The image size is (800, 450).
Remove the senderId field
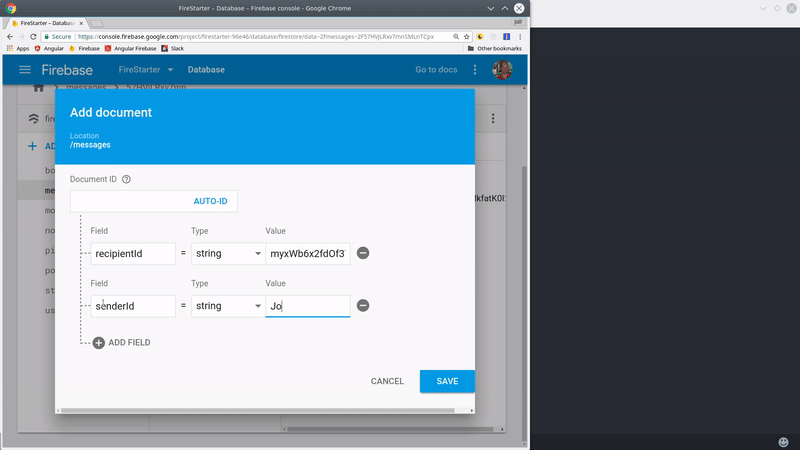pyautogui.click(x=363, y=305)
